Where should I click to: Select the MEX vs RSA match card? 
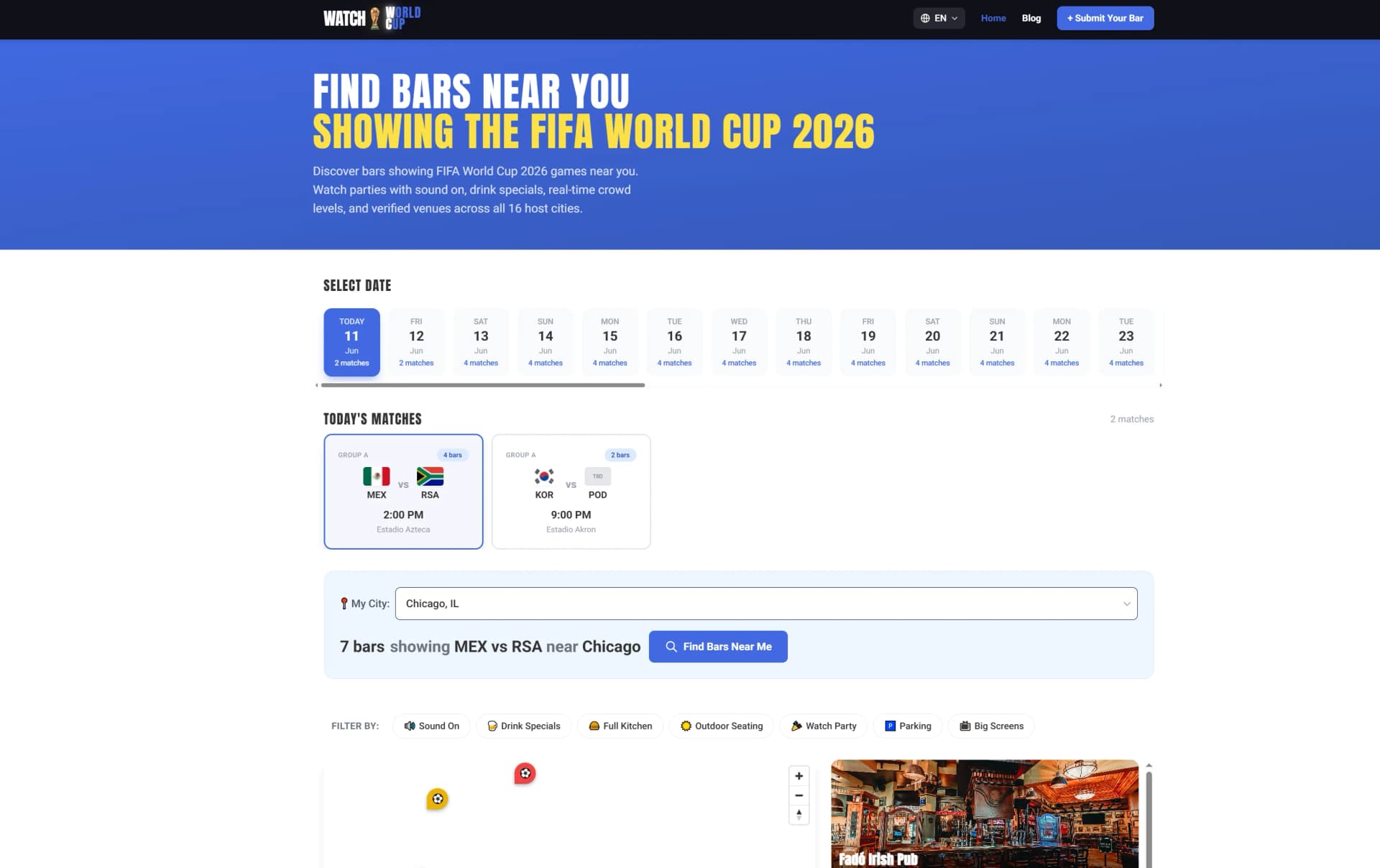coord(403,491)
